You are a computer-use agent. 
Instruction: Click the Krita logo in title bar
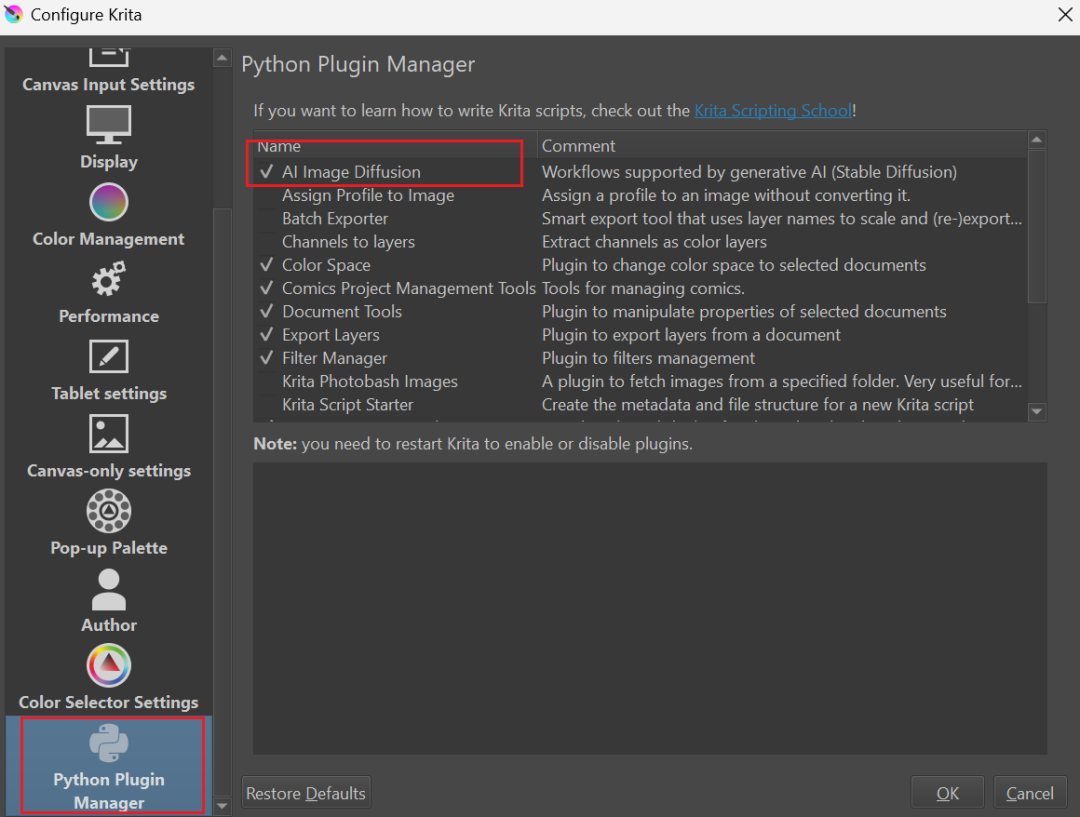click(x=14, y=14)
